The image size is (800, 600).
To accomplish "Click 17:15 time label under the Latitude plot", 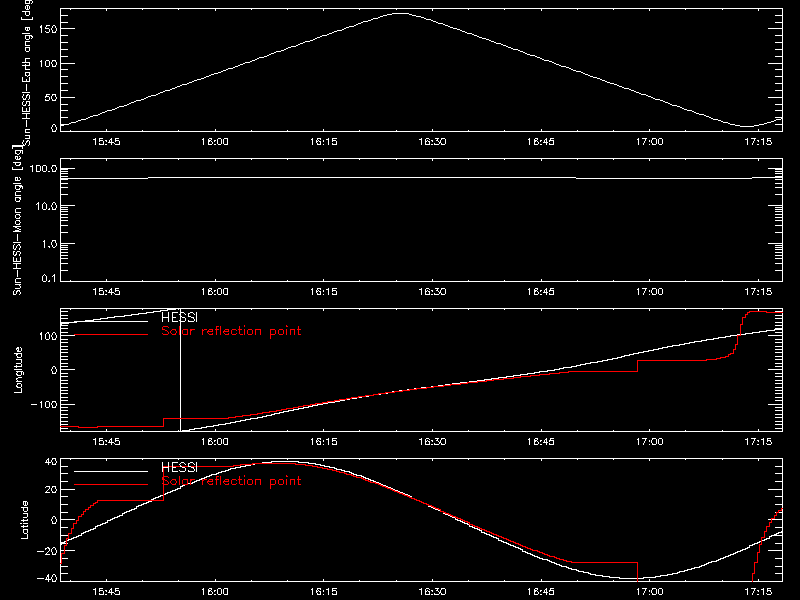I will tap(758, 592).
